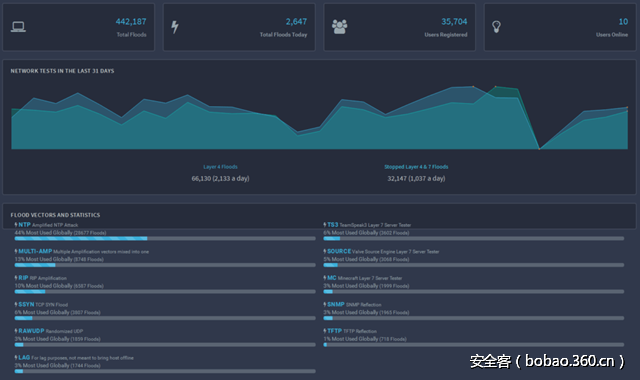Image resolution: width=640 pixels, height=380 pixels.
Task: Open the LAG vector name
Action: point(24,357)
